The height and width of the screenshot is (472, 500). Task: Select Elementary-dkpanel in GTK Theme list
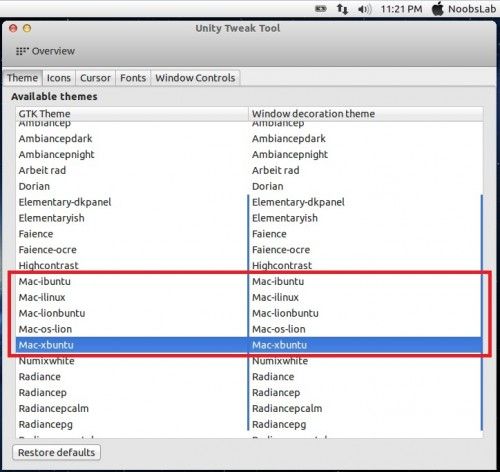click(x=132, y=202)
